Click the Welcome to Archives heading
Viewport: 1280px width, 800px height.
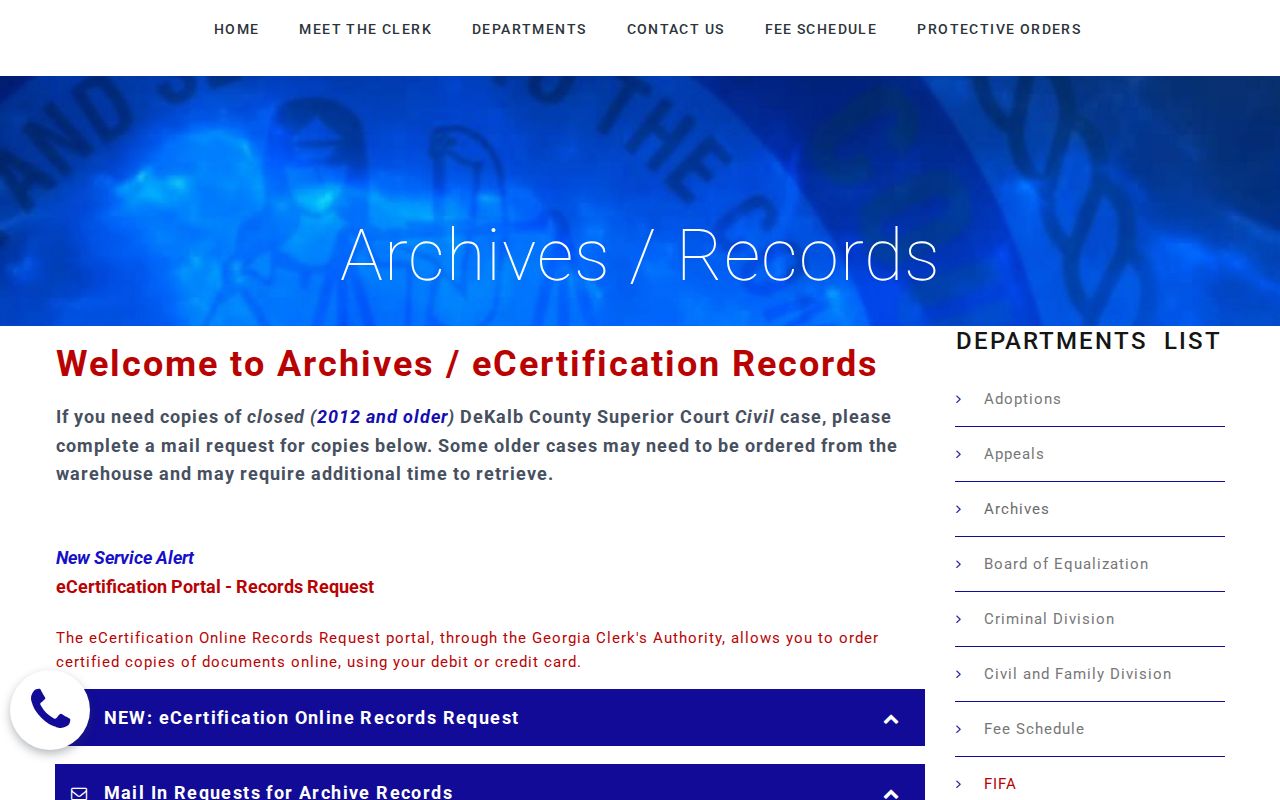click(x=466, y=364)
